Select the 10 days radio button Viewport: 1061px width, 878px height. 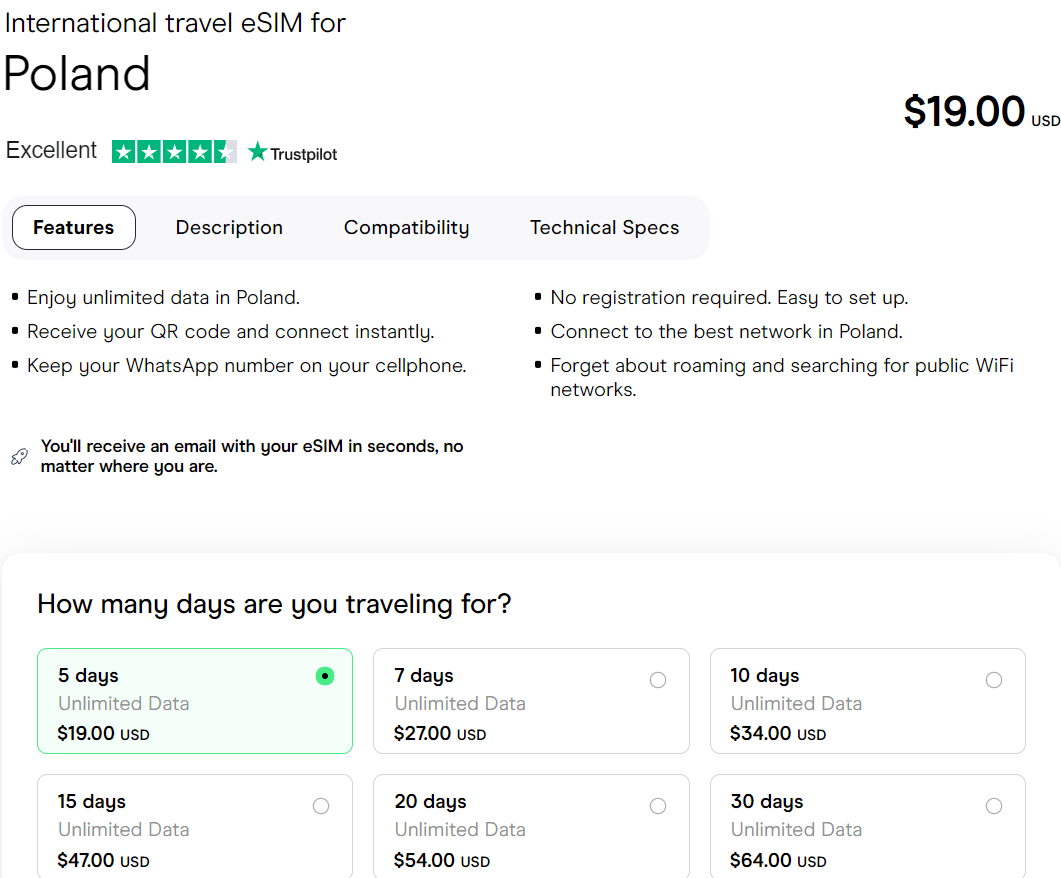coord(994,680)
